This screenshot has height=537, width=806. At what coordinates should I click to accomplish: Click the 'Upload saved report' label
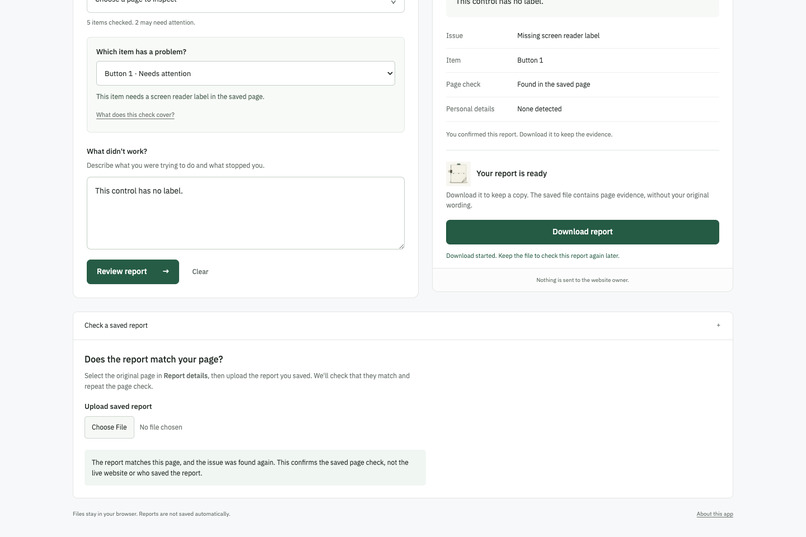click(118, 406)
